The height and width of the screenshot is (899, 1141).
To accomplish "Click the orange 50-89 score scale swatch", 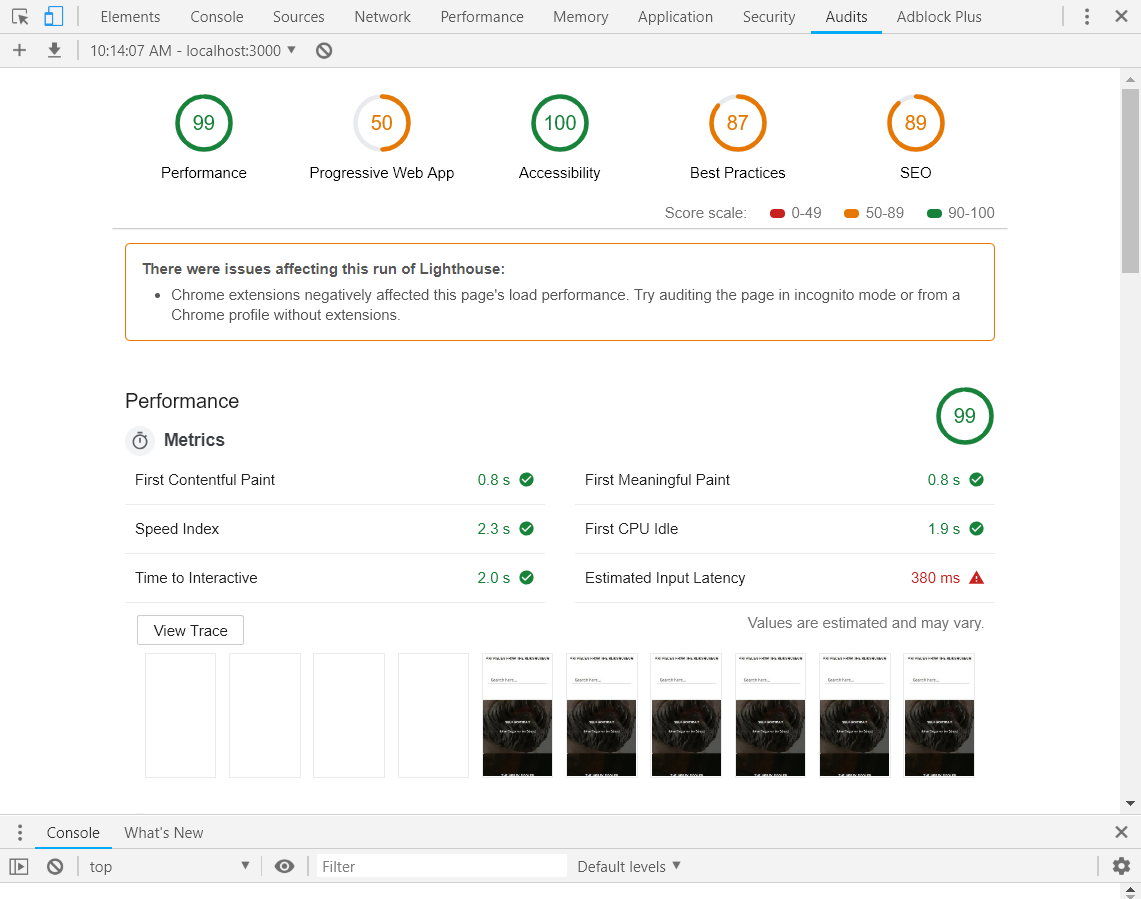I will [851, 213].
